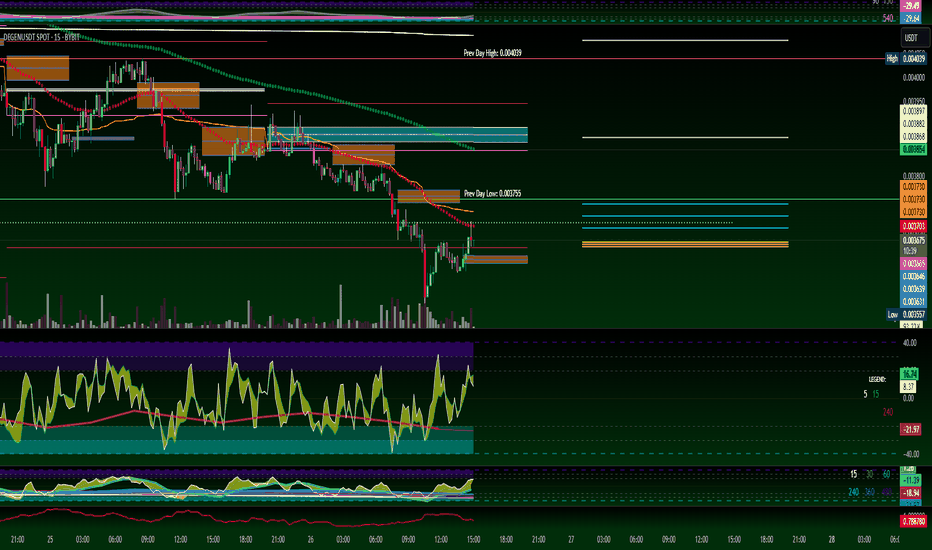Click the 0.004000 price scale label
Image resolution: width=932 pixels, height=550 pixels.
click(914, 77)
